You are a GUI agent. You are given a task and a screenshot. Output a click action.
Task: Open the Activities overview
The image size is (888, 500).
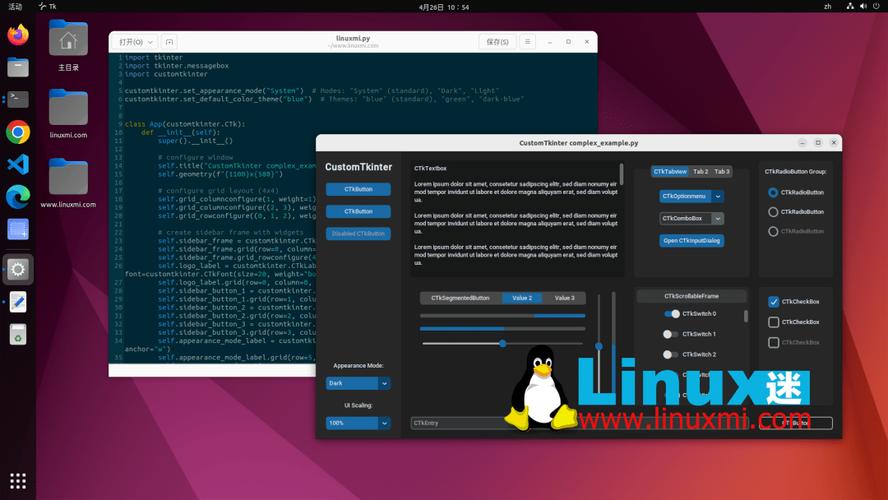[x=15, y=7]
